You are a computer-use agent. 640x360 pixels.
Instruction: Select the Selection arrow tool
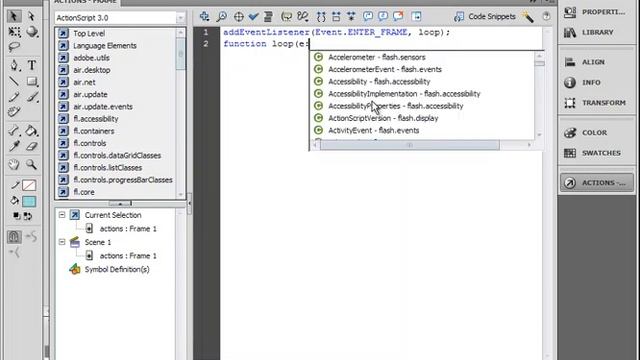pyautogui.click(x=13, y=16)
